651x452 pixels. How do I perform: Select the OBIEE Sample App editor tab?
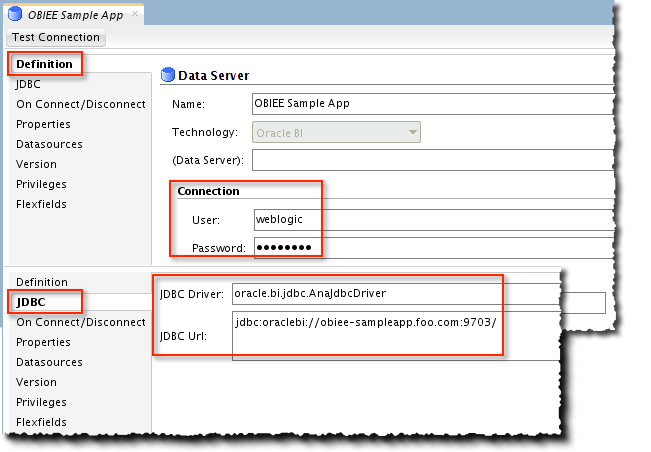75,15
